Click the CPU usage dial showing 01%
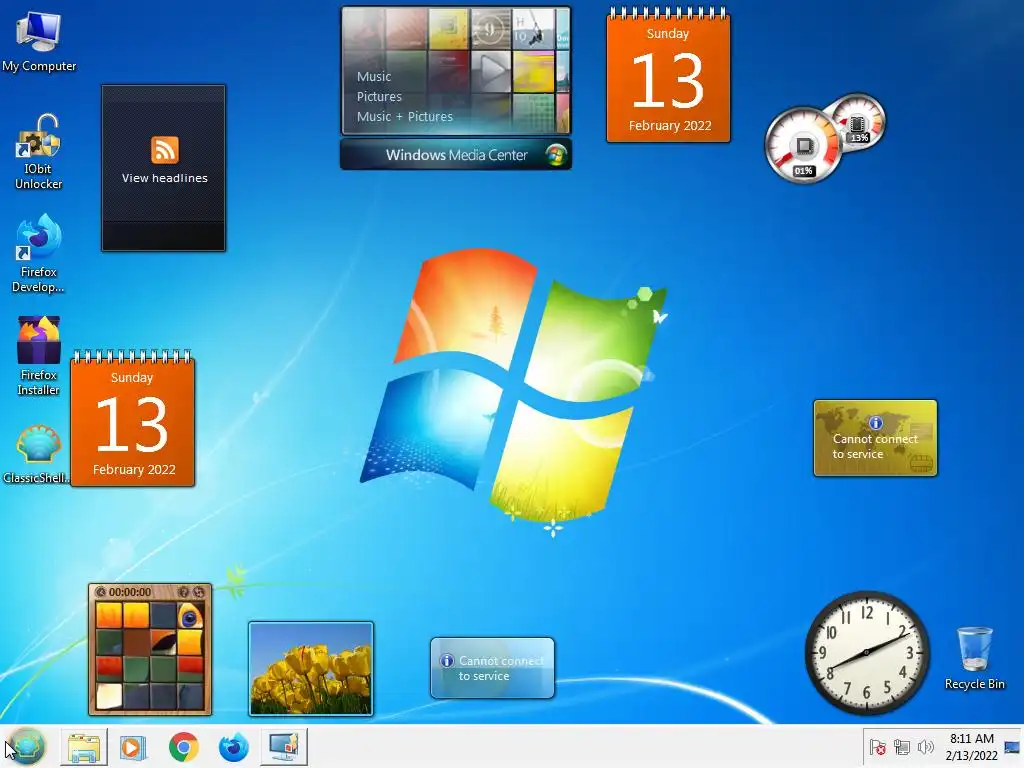1024x768 pixels. click(x=803, y=145)
